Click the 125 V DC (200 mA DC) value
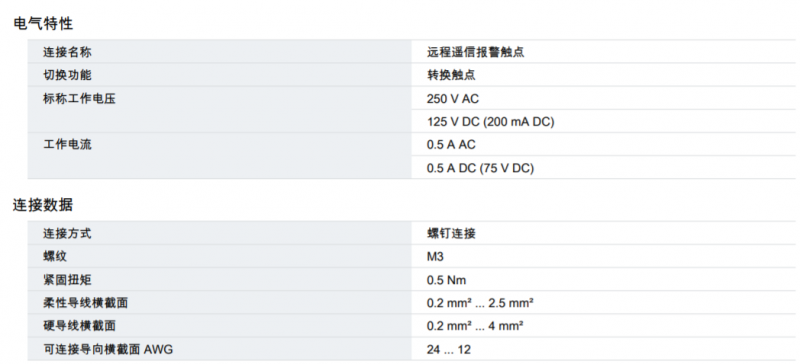Image resolution: width=800 pixels, height=364 pixels. point(490,122)
